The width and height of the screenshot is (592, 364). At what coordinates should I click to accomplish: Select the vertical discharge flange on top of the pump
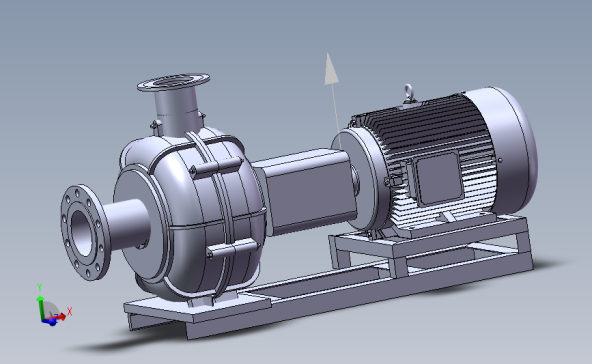coord(173,82)
